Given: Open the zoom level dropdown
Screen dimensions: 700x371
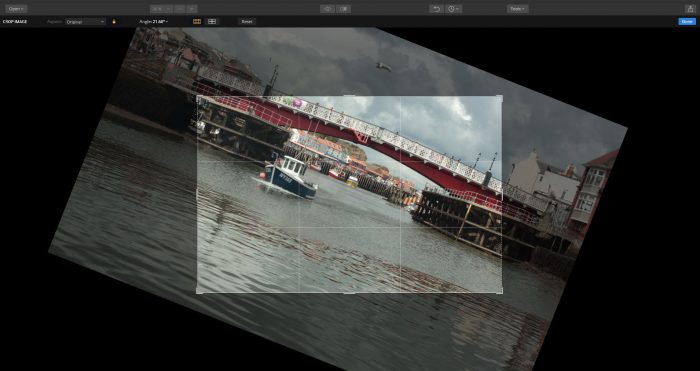Looking at the screenshot, I should click(161, 9).
